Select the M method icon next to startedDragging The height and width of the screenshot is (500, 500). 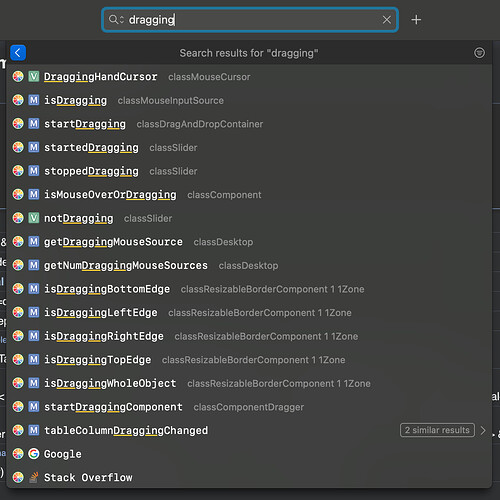pyautogui.click(x=34, y=147)
